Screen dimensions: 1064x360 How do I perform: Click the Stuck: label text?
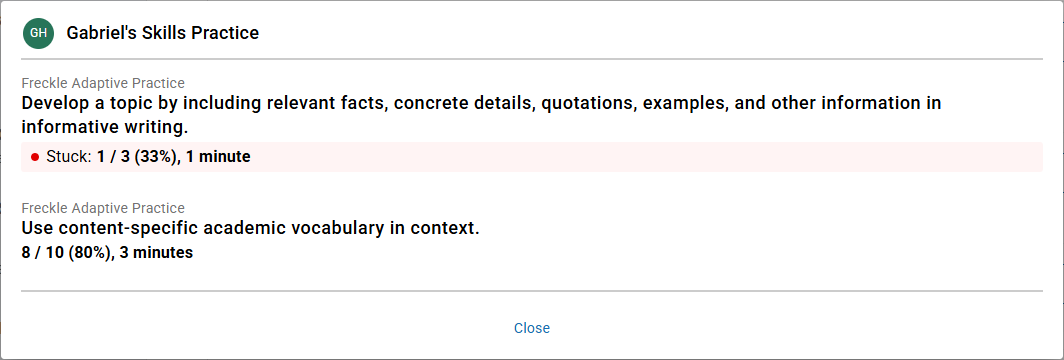click(70, 157)
